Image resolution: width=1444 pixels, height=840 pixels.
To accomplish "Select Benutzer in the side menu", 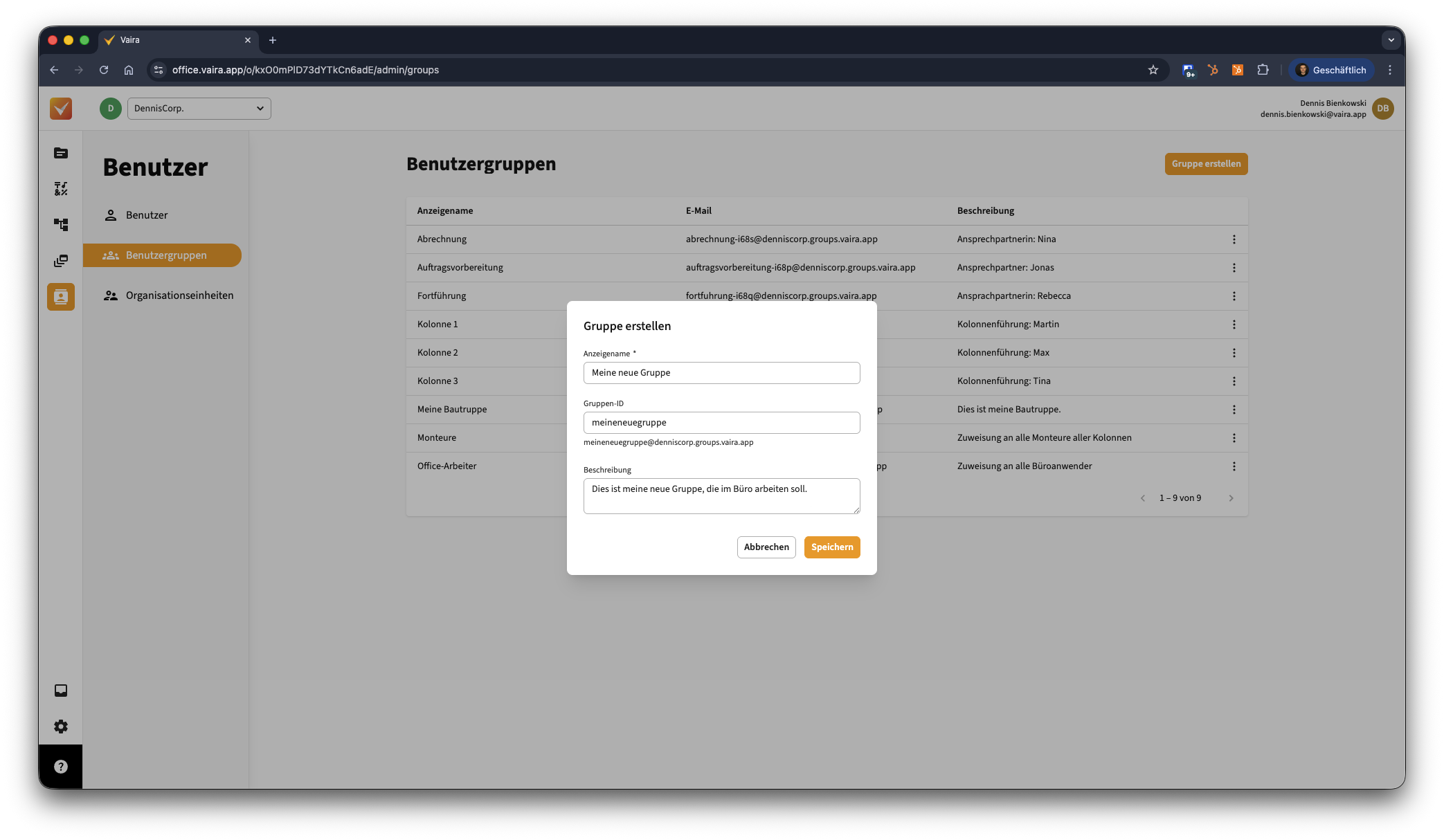I will [x=147, y=215].
